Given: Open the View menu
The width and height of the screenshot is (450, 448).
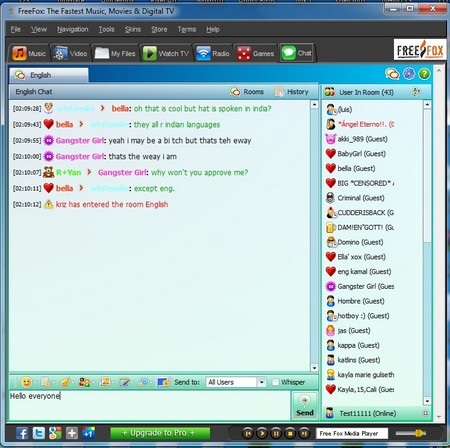Looking at the screenshot, I should [39, 29].
